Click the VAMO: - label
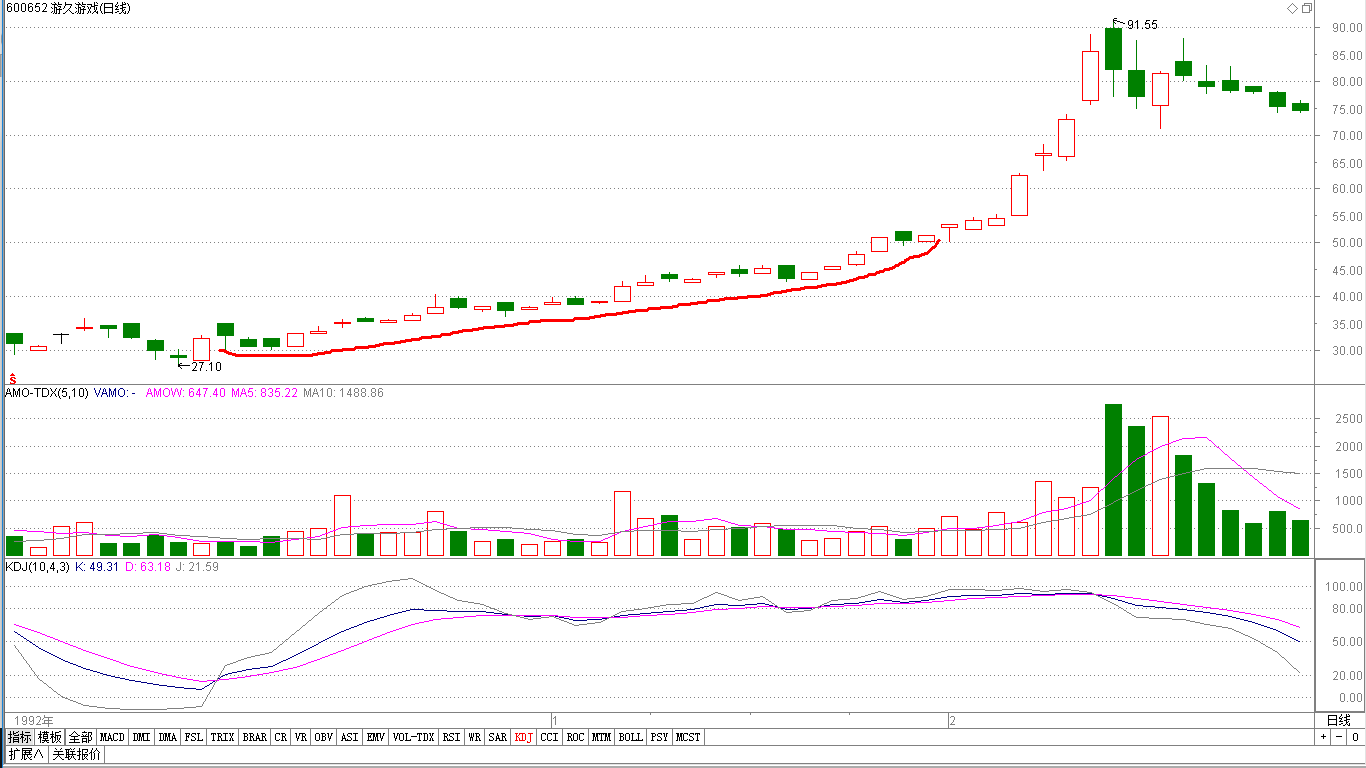Screen dimensions: 1366x768 click(115, 393)
